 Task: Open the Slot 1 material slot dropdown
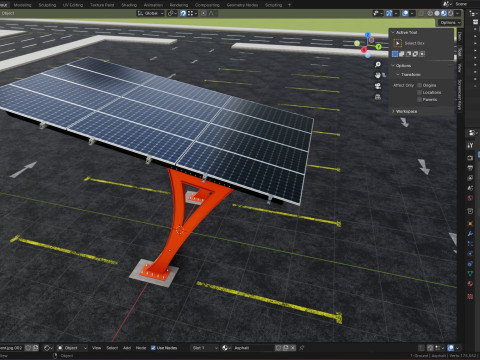[x=205, y=348]
